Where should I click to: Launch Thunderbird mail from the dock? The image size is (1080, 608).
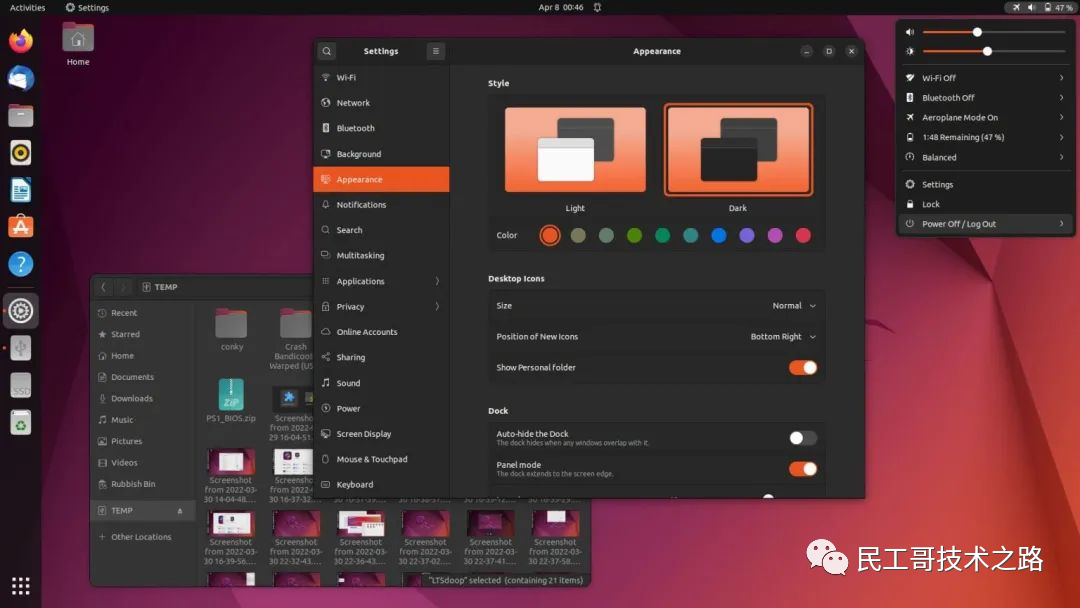coord(21,78)
